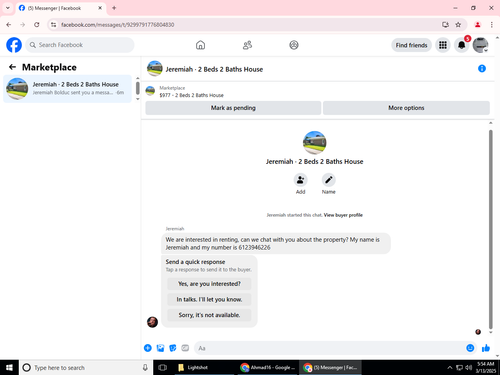The image size is (500, 375).
Task: Switch to Ahmad16 Google Chrome taskbar window
Action: click(268, 367)
